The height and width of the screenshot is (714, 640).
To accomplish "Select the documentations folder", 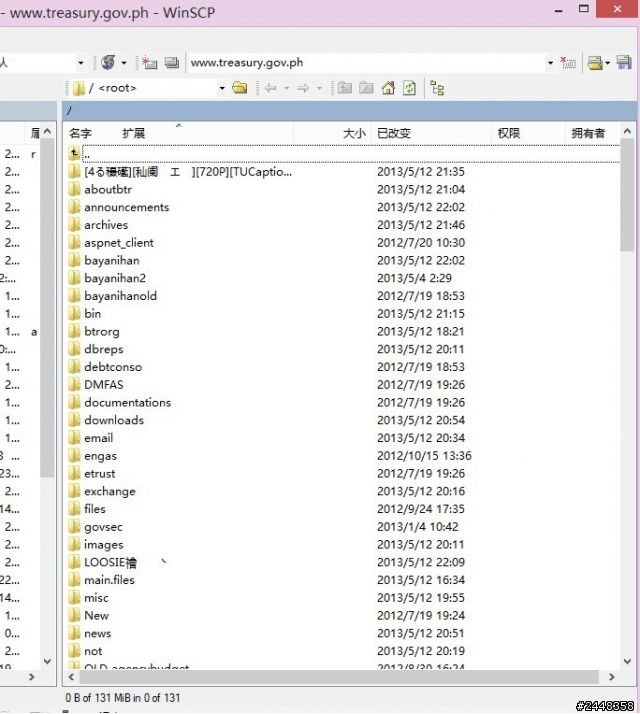I will click(128, 403).
